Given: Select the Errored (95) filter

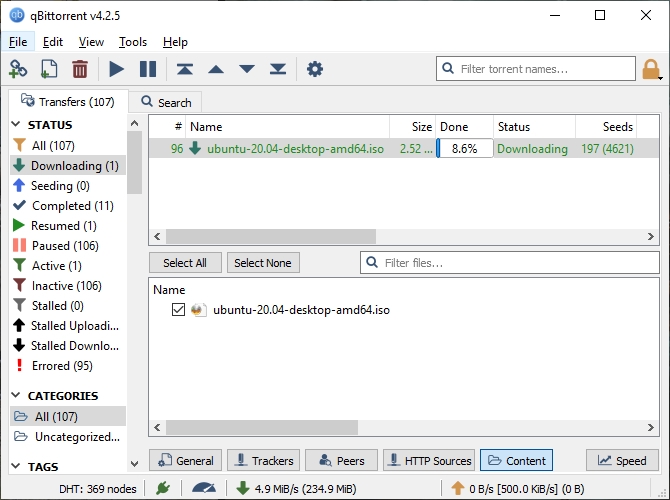Looking at the screenshot, I should [x=68, y=365].
